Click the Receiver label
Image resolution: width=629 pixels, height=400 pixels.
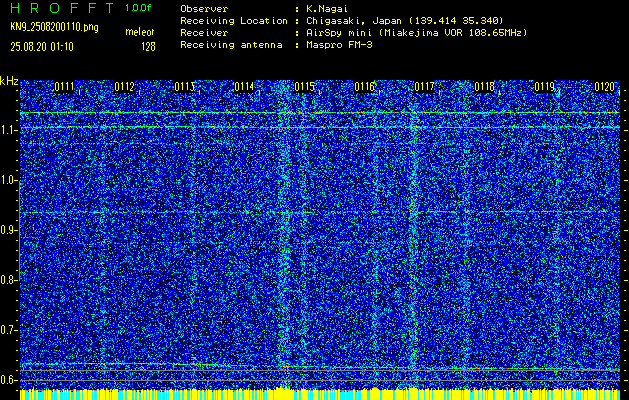[204, 32]
